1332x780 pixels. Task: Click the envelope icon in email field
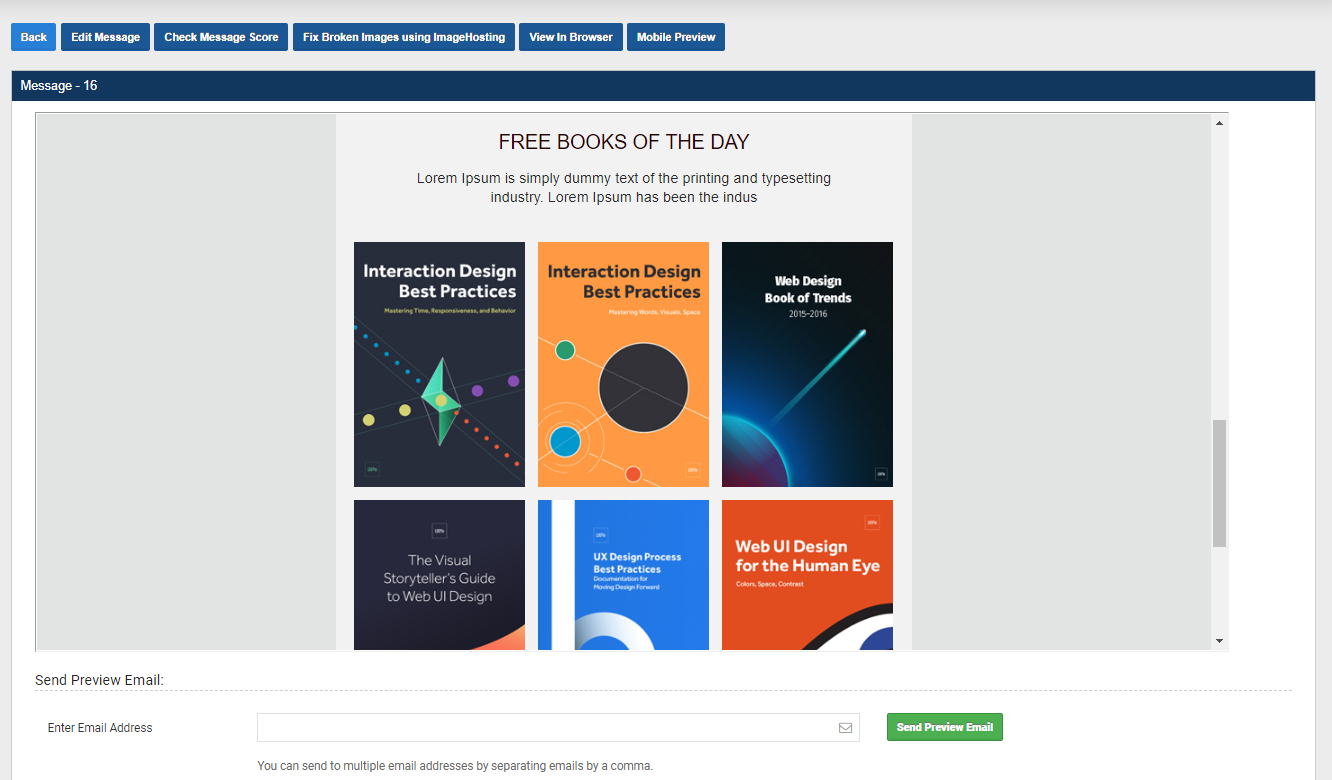click(x=845, y=728)
